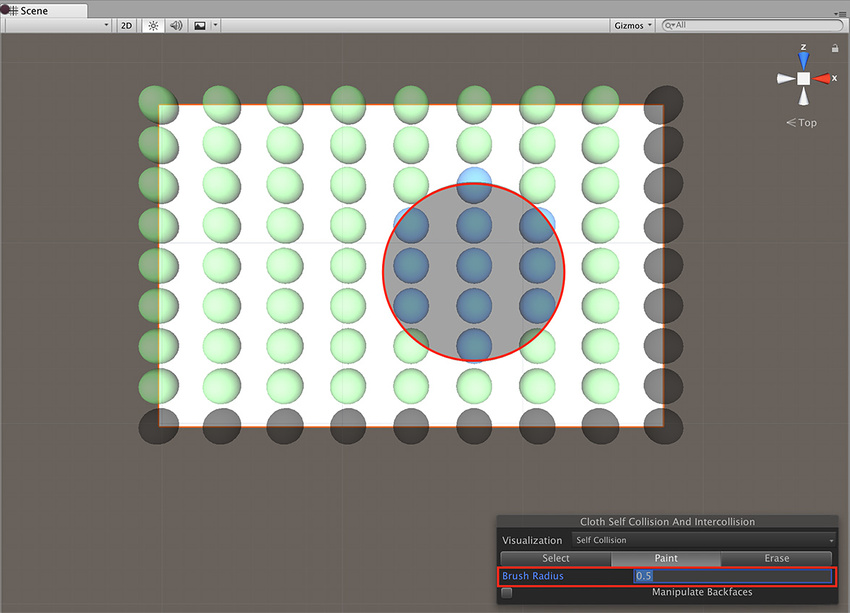
Task: Open the Visualization Self Collision dropdown
Action: click(700, 540)
